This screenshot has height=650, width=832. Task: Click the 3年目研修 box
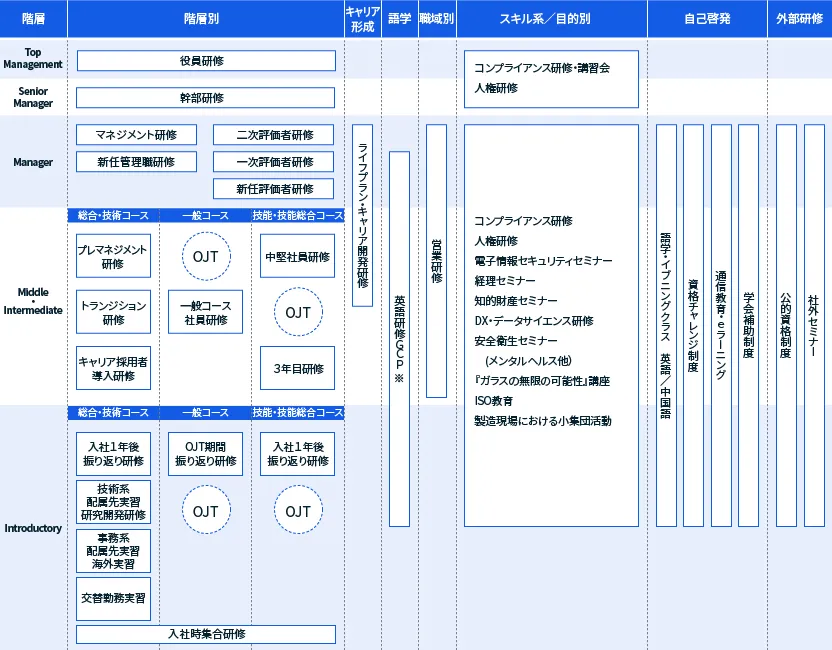[297, 368]
